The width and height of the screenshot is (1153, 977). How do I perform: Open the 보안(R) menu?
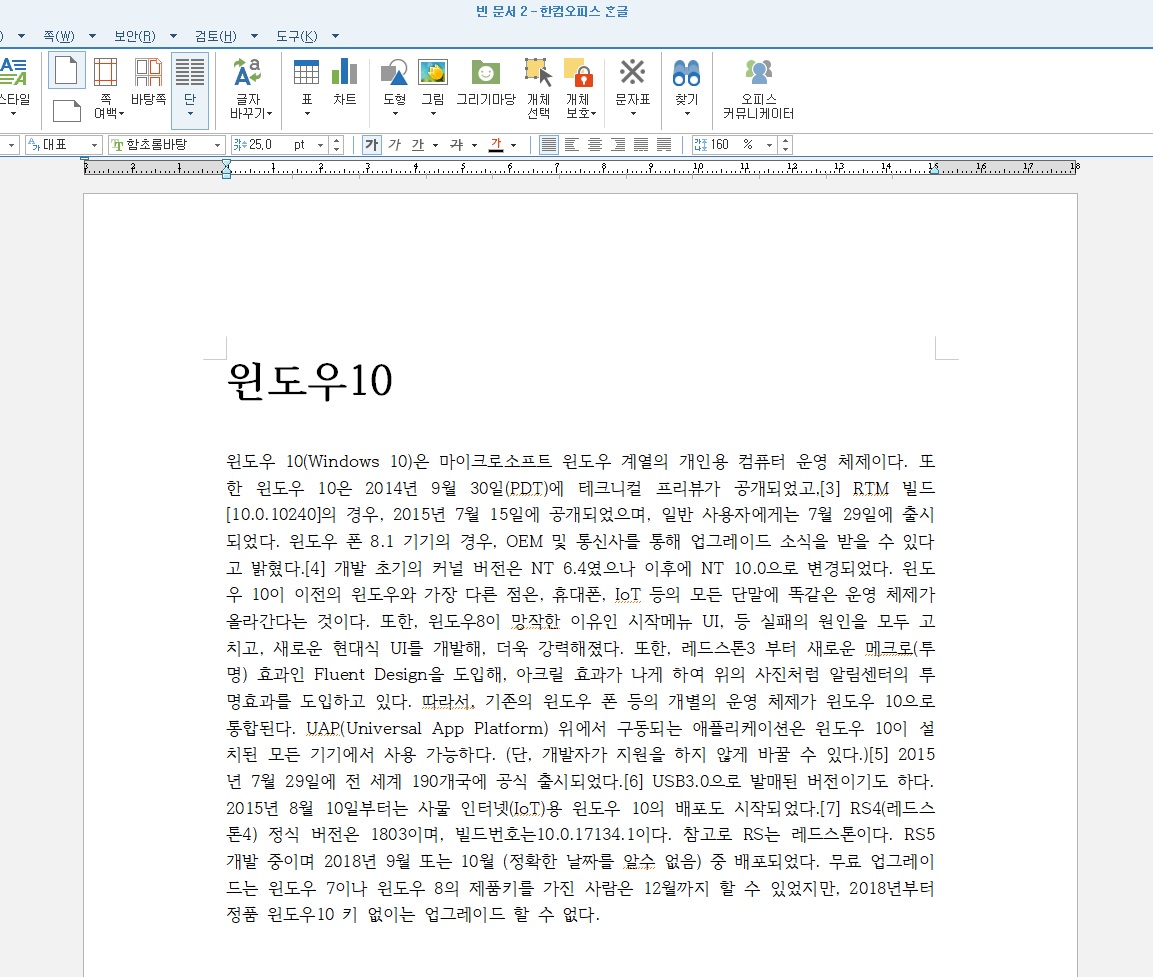(135, 36)
